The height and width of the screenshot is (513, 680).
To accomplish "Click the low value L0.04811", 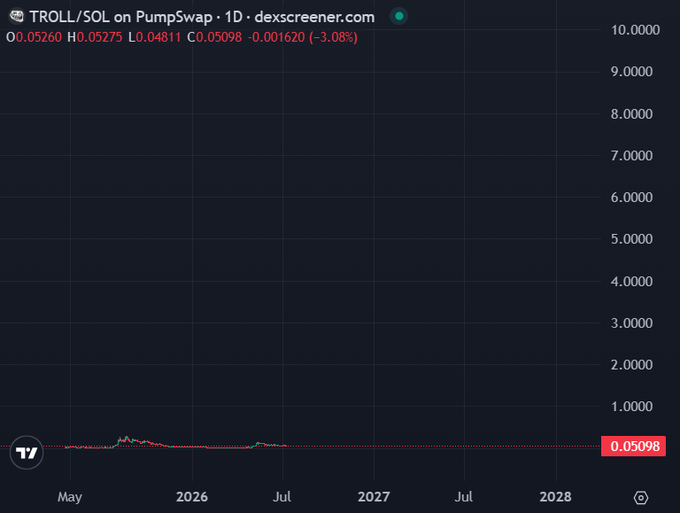I will click(154, 37).
